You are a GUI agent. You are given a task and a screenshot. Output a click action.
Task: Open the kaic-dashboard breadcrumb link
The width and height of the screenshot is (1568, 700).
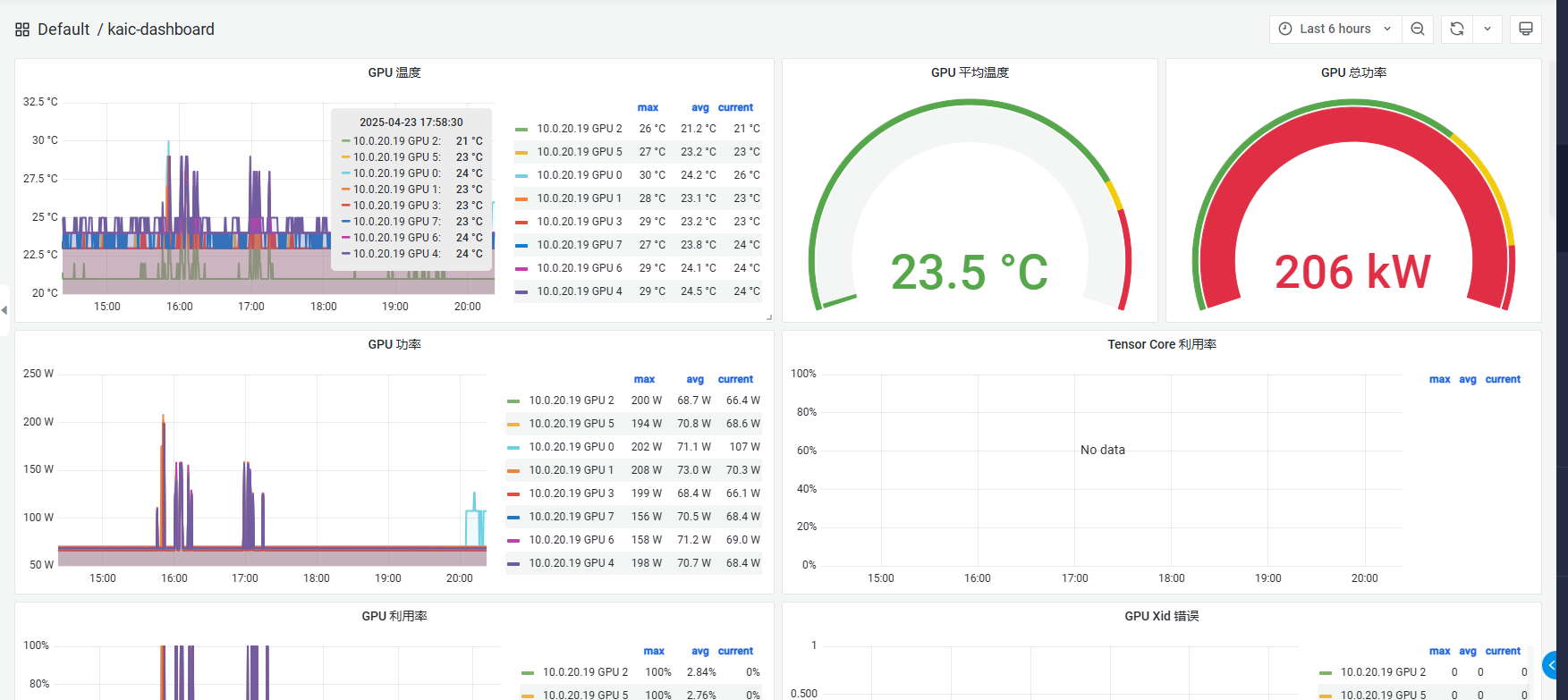pos(161,30)
